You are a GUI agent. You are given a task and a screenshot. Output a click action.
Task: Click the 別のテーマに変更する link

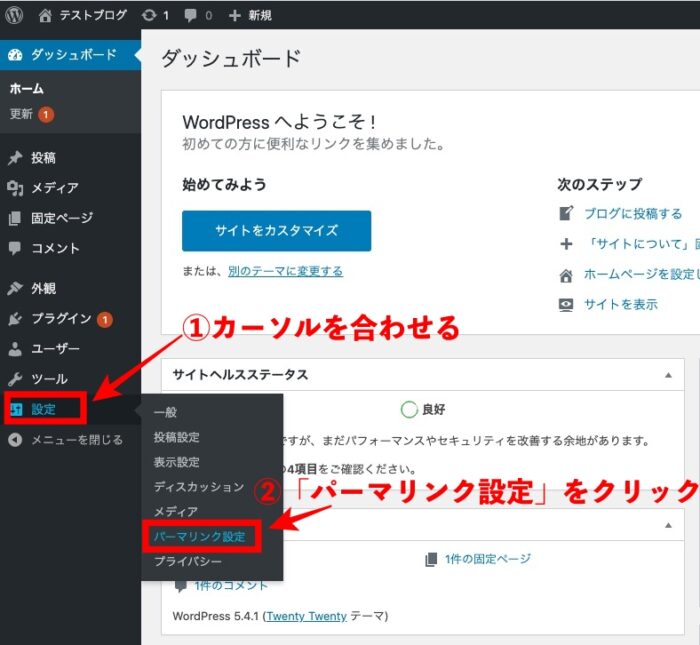pos(285,271)
